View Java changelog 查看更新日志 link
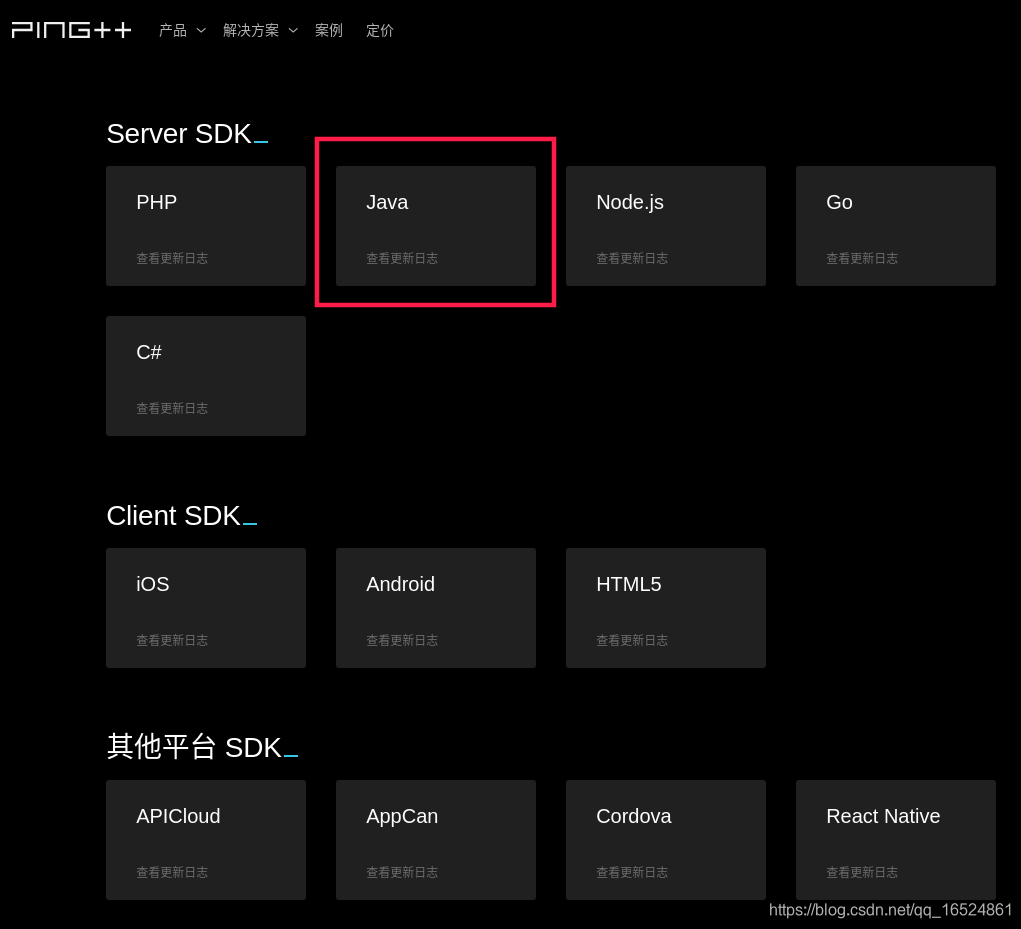The height and width of the screenshot is (929, 1021). pos(402,258)
